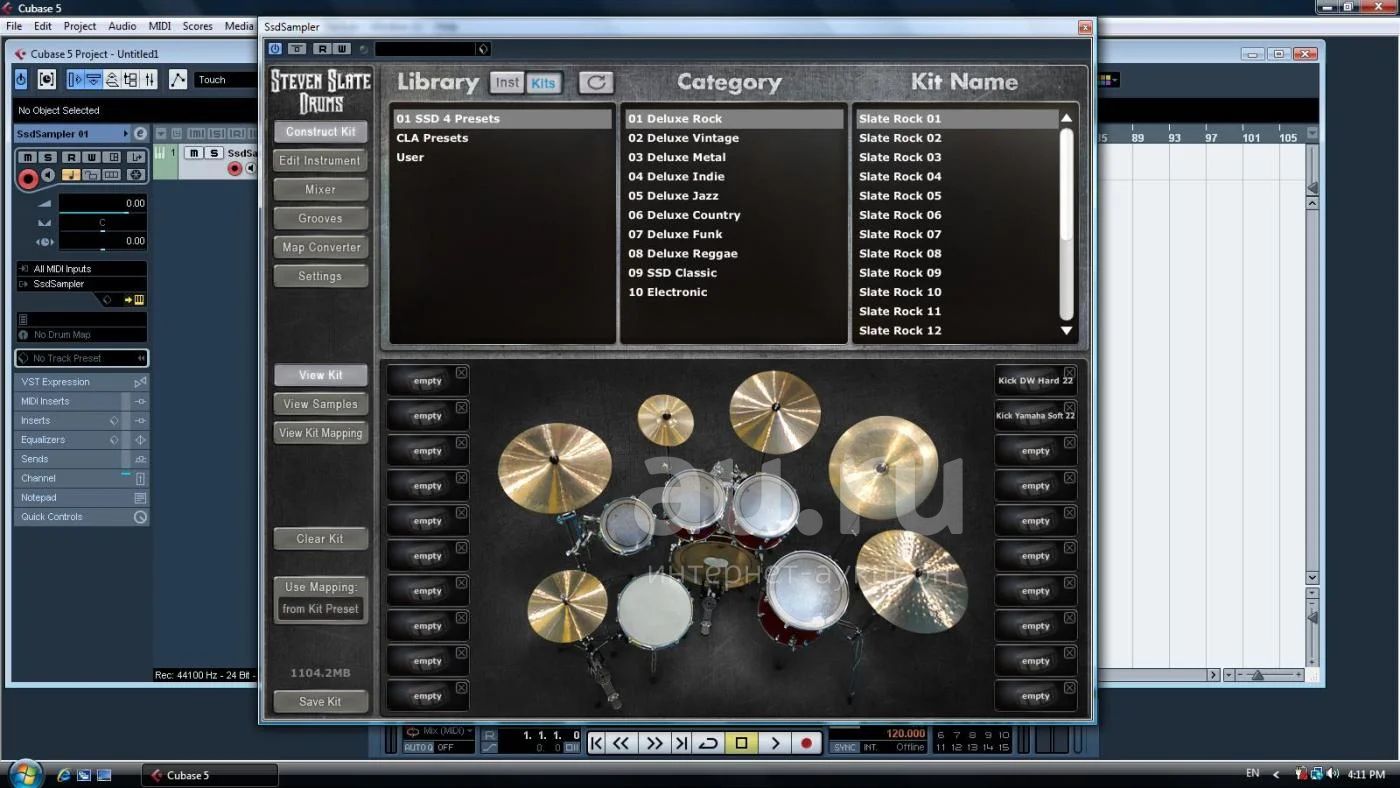Click the Play transport button
Screen dimensions: 1400x788
click(775, 743)
